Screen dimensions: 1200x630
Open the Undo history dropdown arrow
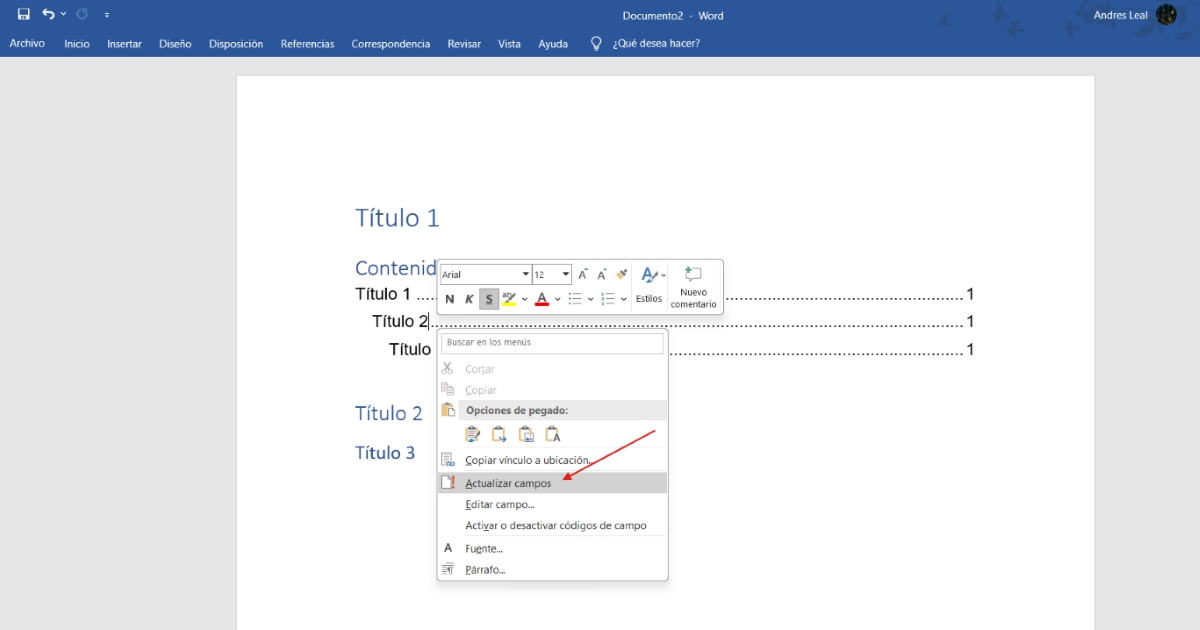(x=64, y=15)
